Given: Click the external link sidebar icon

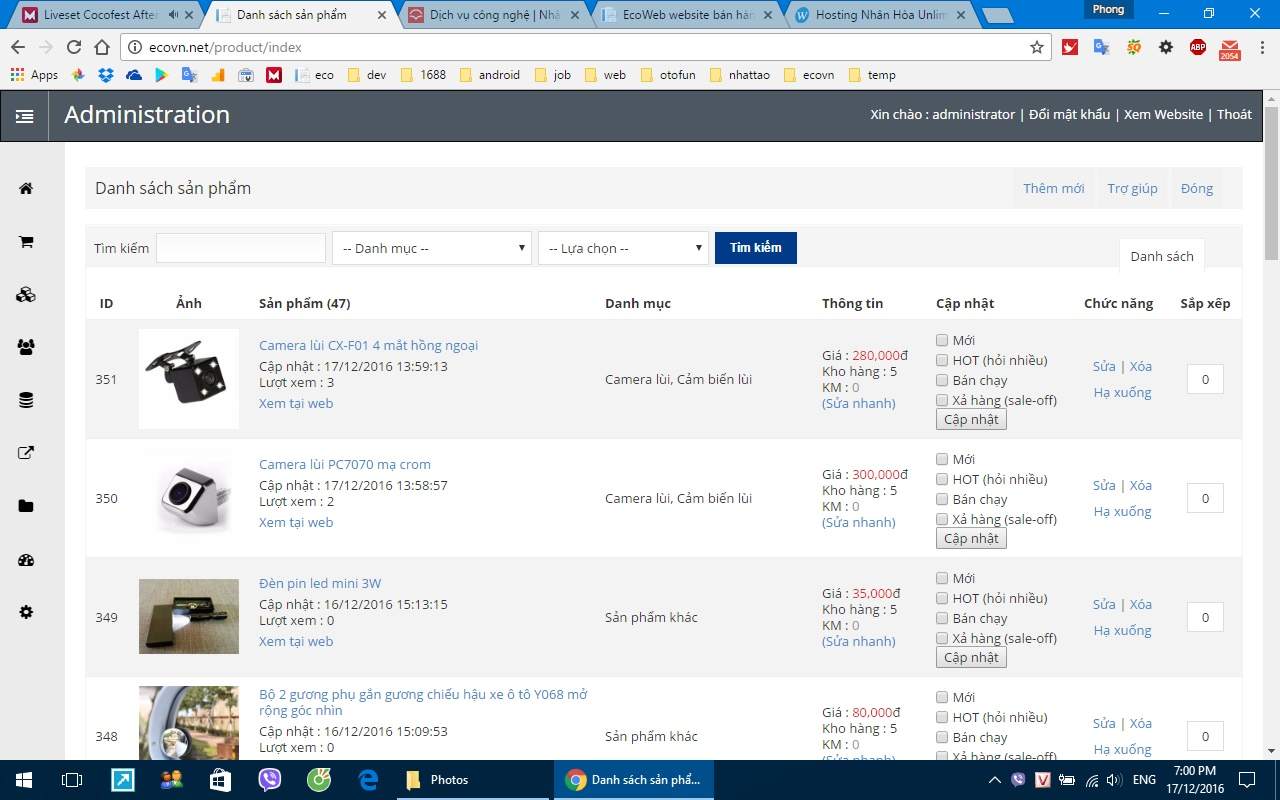Looking at the screenshot, I should click(x=26, y=453).
